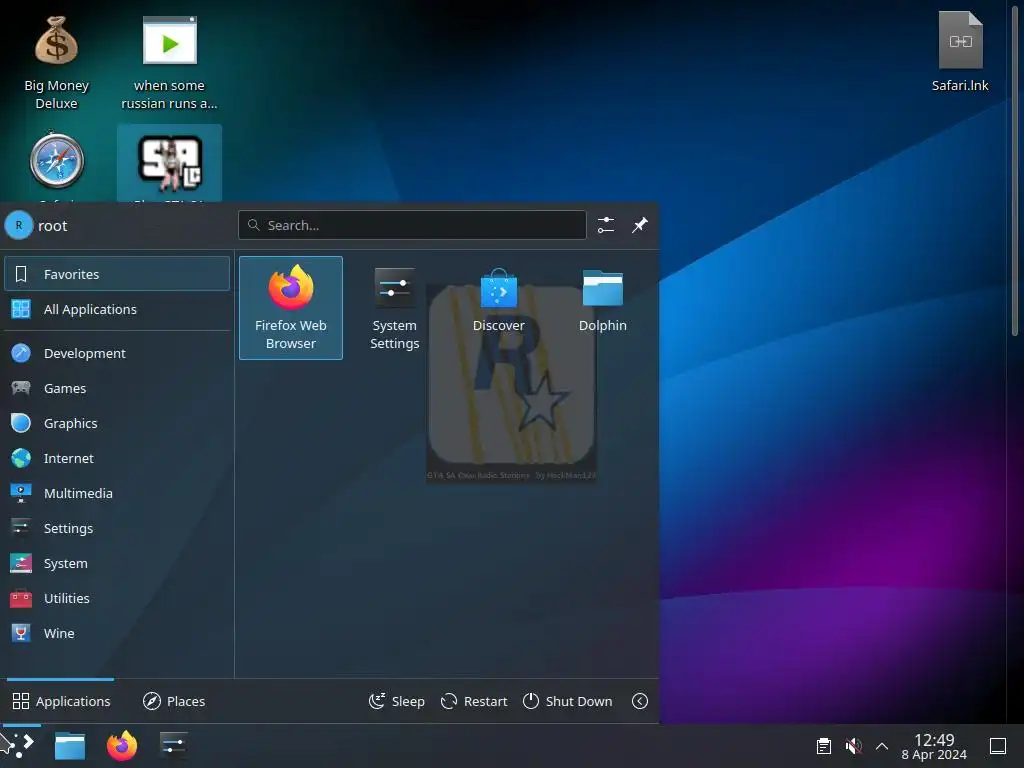Open the Graphics category

(x=117, y=423)
